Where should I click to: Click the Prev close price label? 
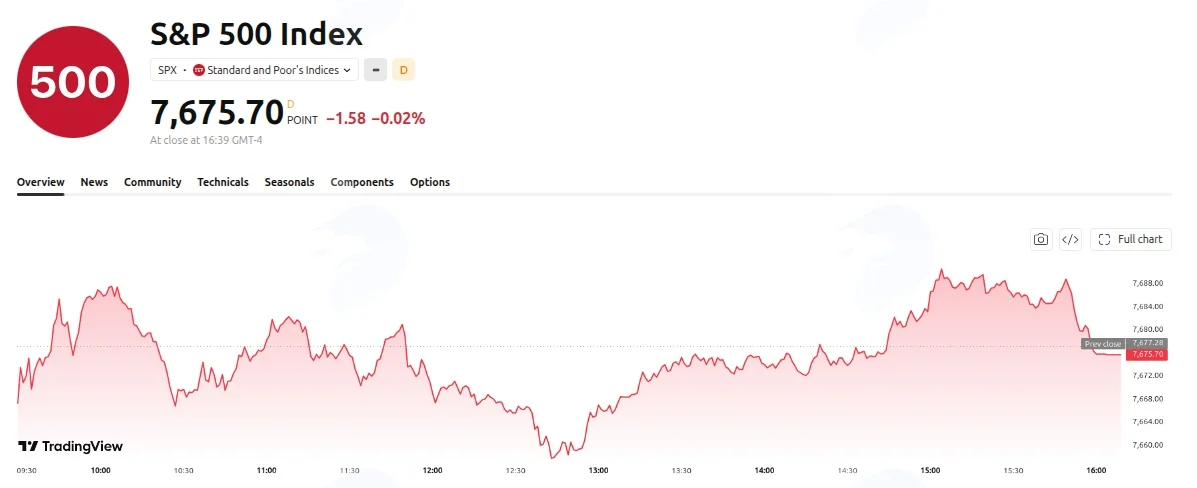click(x=1102, y=344)
